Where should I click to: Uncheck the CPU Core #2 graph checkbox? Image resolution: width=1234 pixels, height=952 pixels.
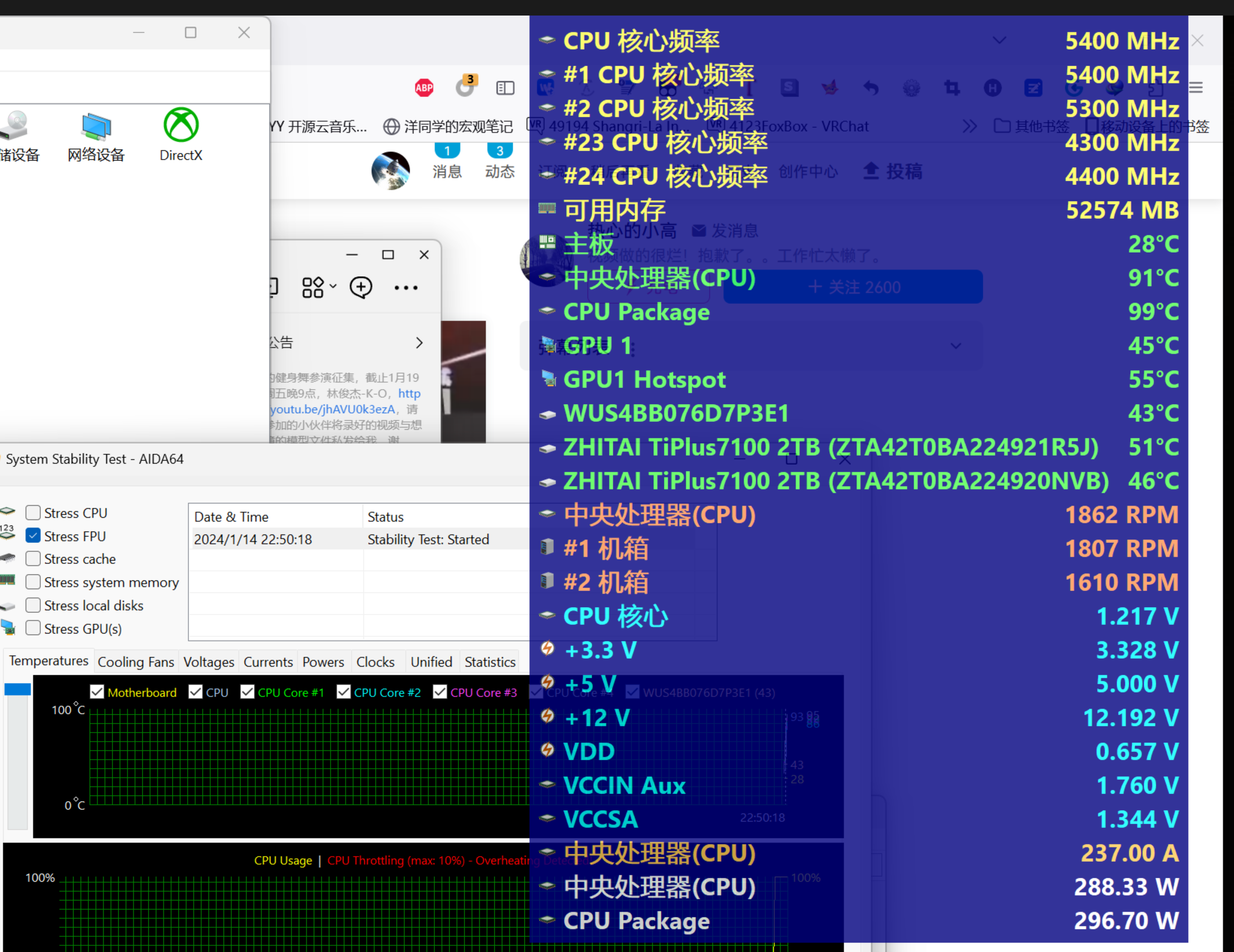[x=343, y=691]
